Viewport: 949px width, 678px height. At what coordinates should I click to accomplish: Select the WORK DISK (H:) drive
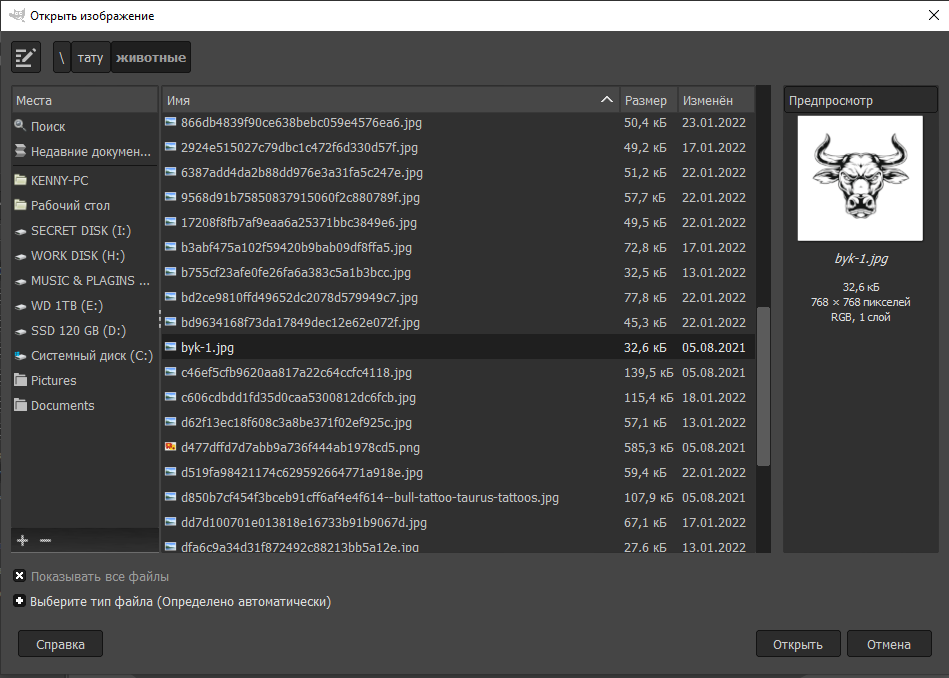[85, 255]
